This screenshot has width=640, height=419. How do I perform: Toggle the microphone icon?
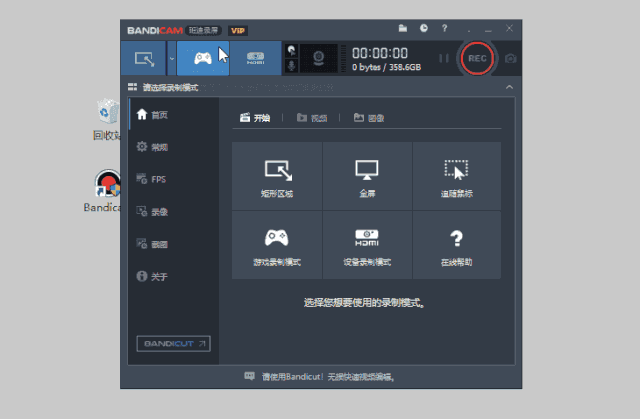(291, 66)
